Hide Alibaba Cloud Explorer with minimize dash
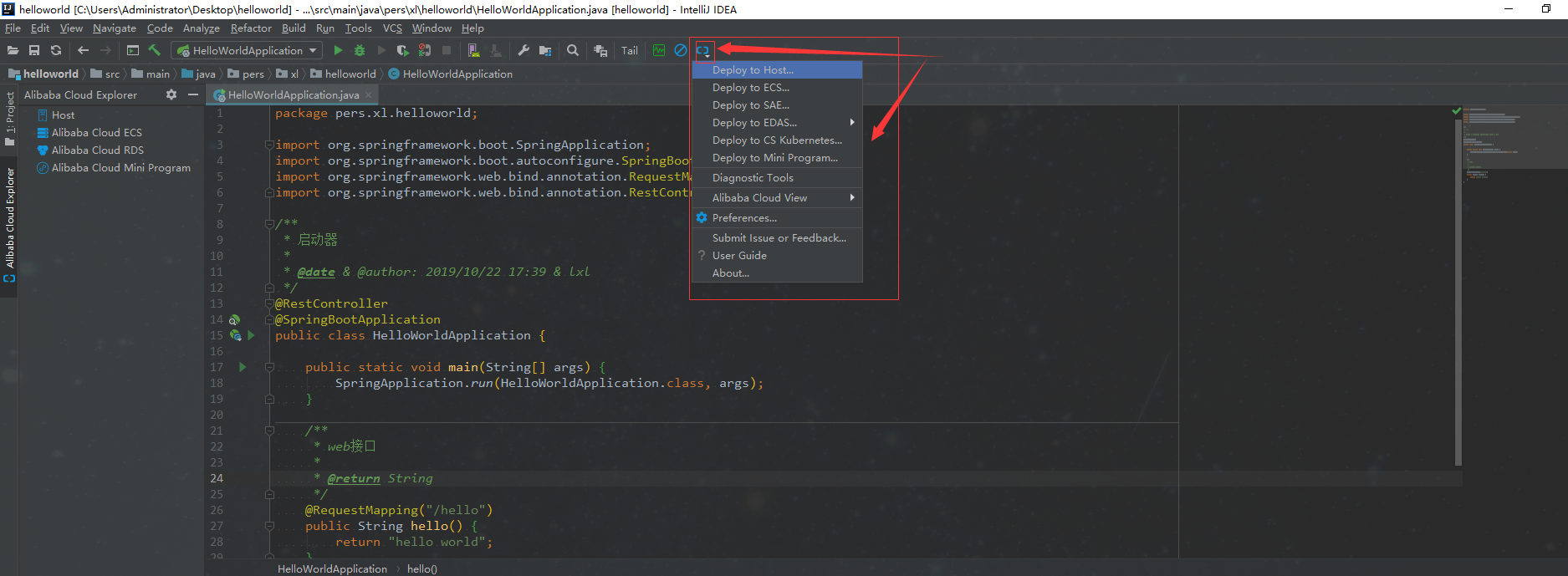 click(193, 94)
